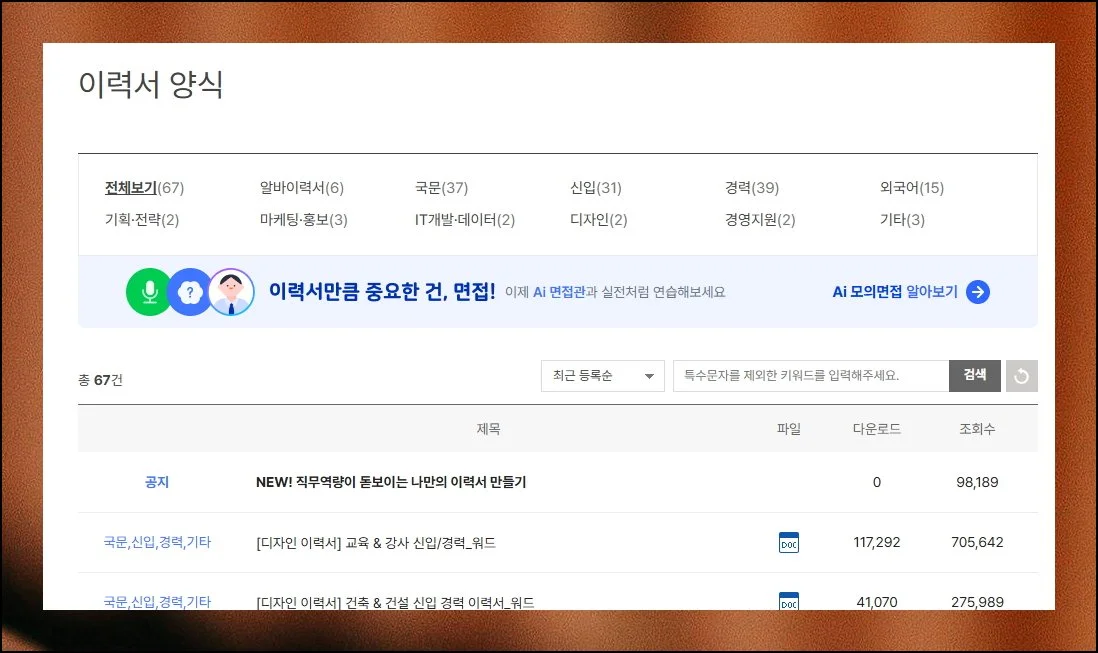Image resolution: width=1098 pixels, height=653 pixels.
Task: Click the AI interviewer avatar icon
Action: point(231,292)
